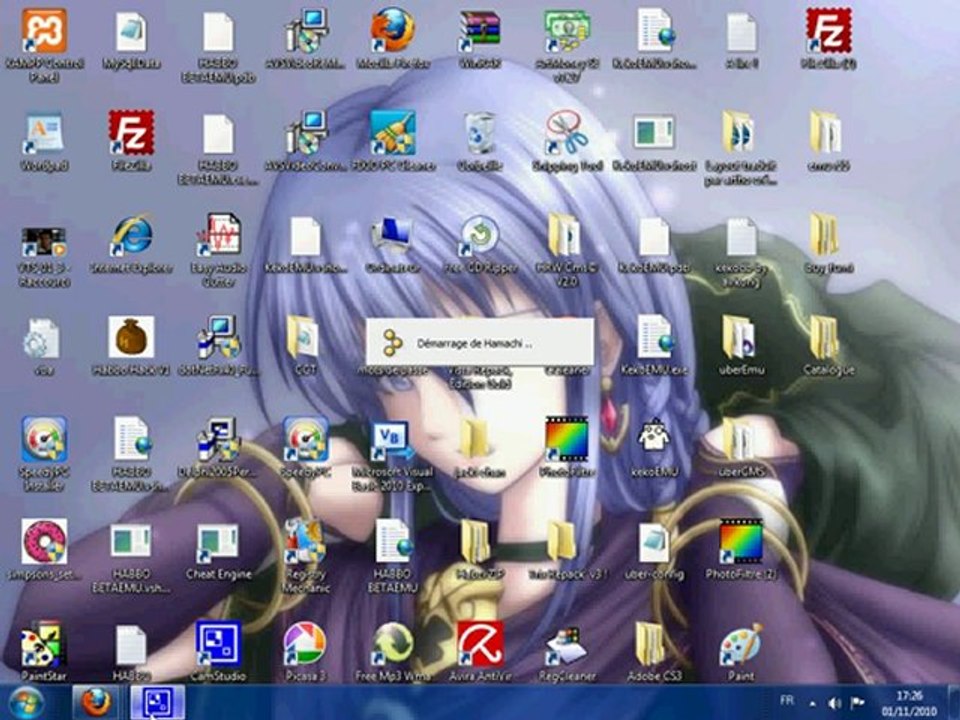Open the FileZilla (2) shortcut
The height and width of the screenshot is (720, 960).
[828, 31]
